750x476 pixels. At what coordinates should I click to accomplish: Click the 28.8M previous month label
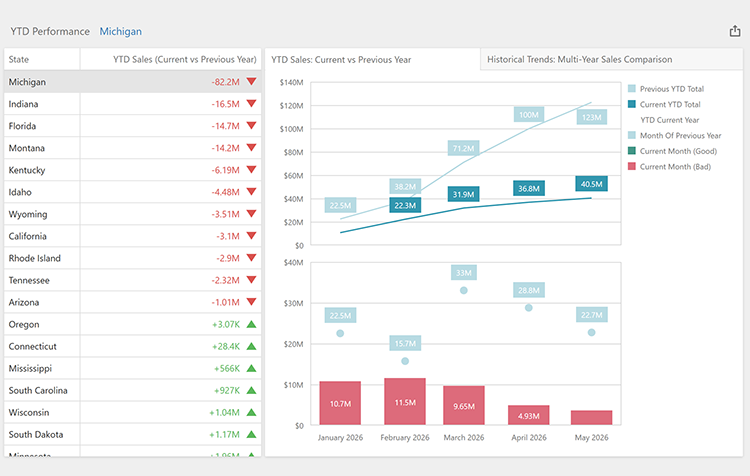tap(529, 290)
